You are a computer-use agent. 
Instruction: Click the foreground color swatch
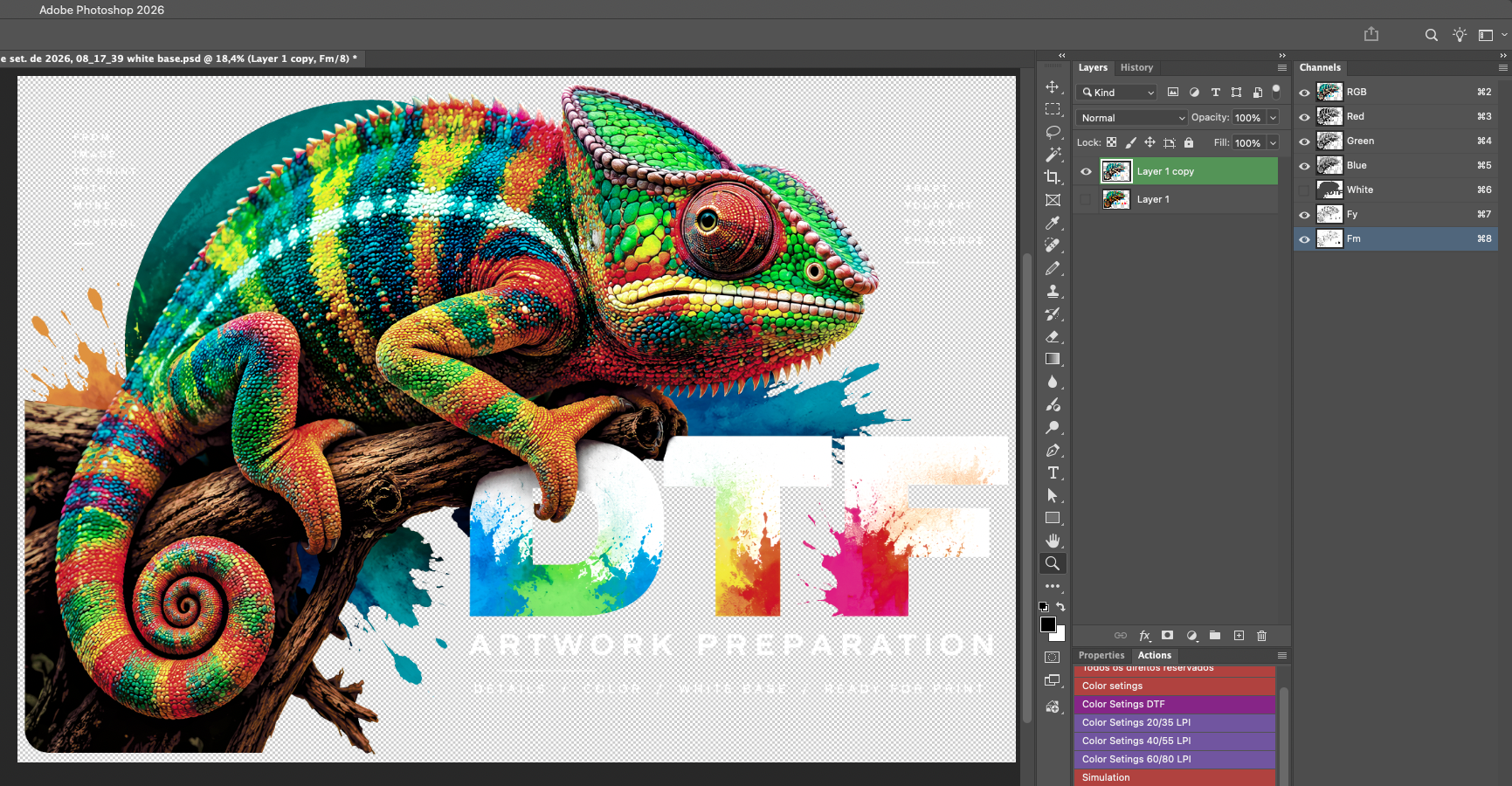point(1047,624)
